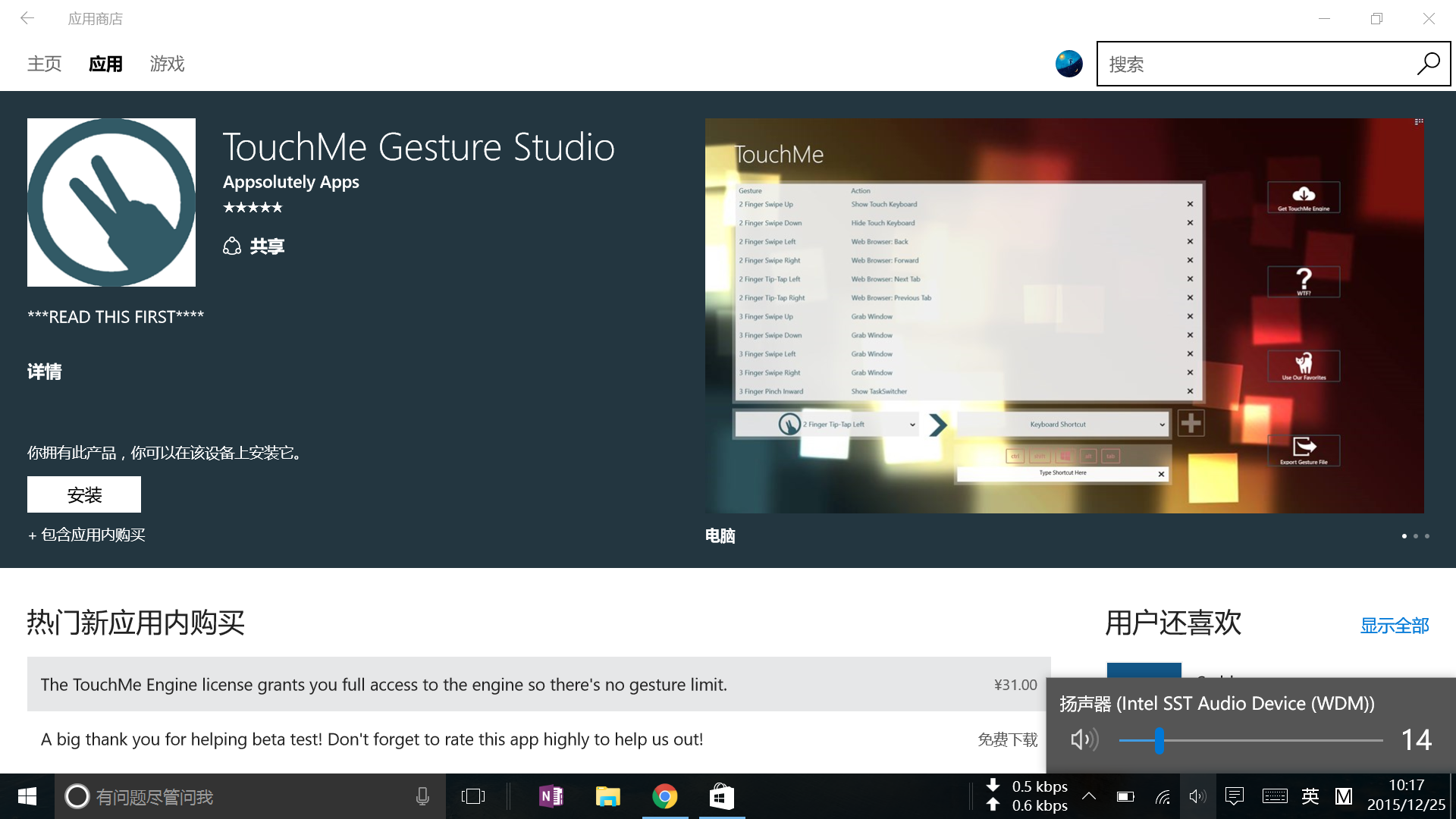Click the 共享 share icon
The width and height of the screenshot is (1456, 819).
(x=232, y=246)
